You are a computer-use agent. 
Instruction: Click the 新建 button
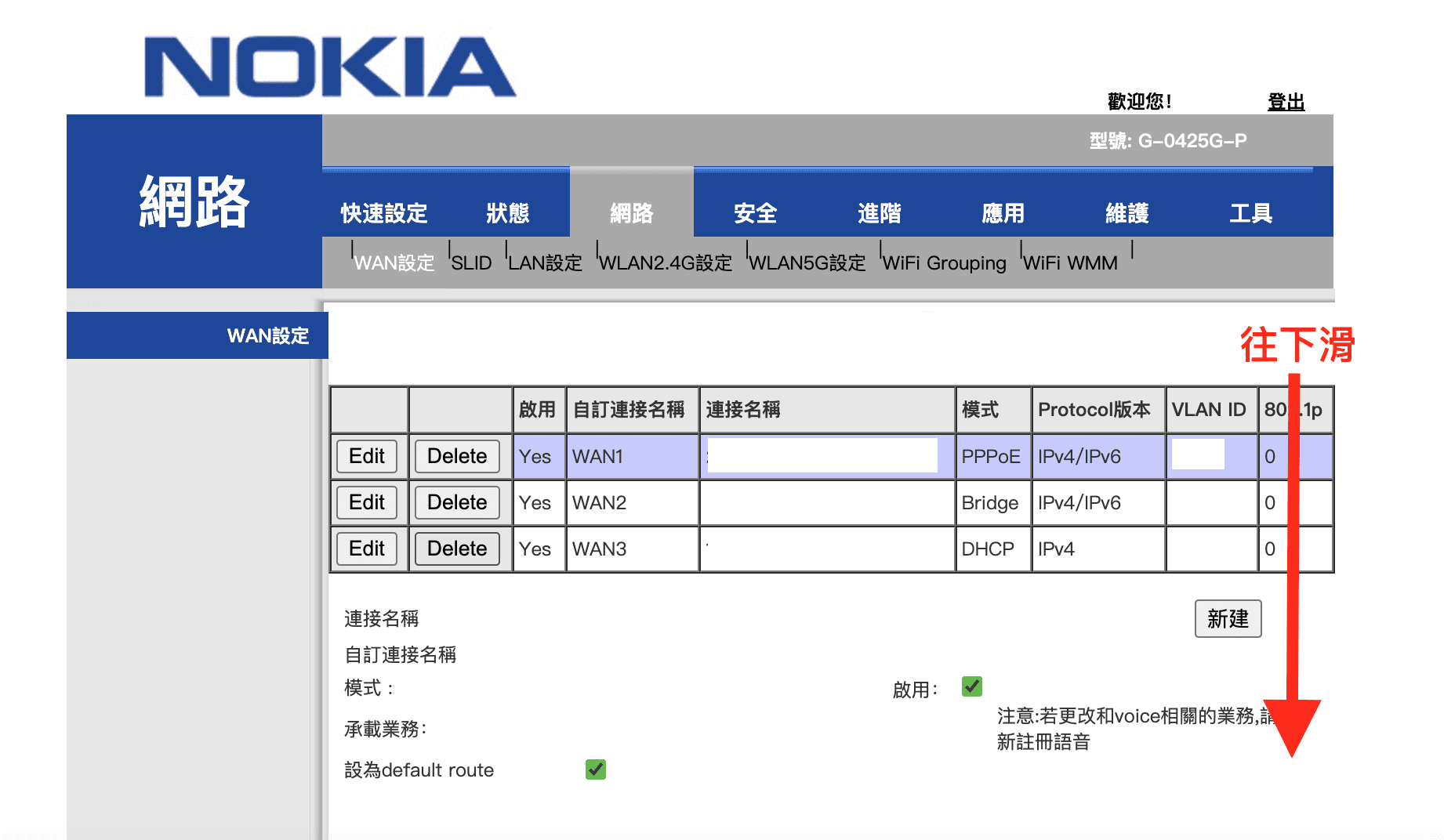pyautogui.click(x=1228, y=619)
